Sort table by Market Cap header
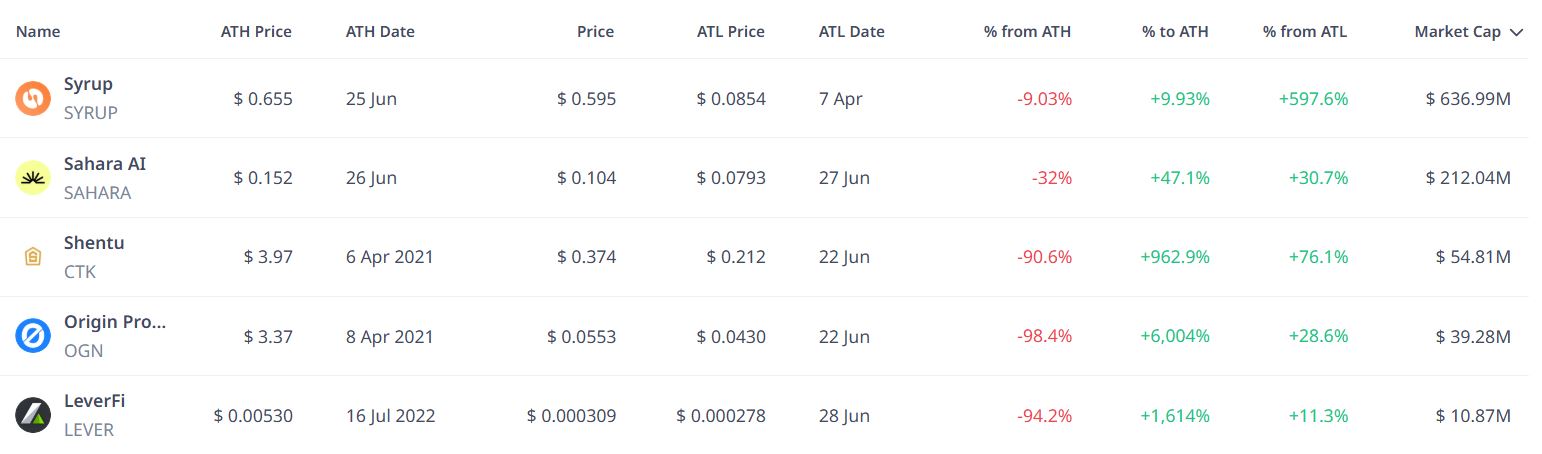Image resolution: width=1542 pixels, height=454 pixels. (x=1457, y=32)
